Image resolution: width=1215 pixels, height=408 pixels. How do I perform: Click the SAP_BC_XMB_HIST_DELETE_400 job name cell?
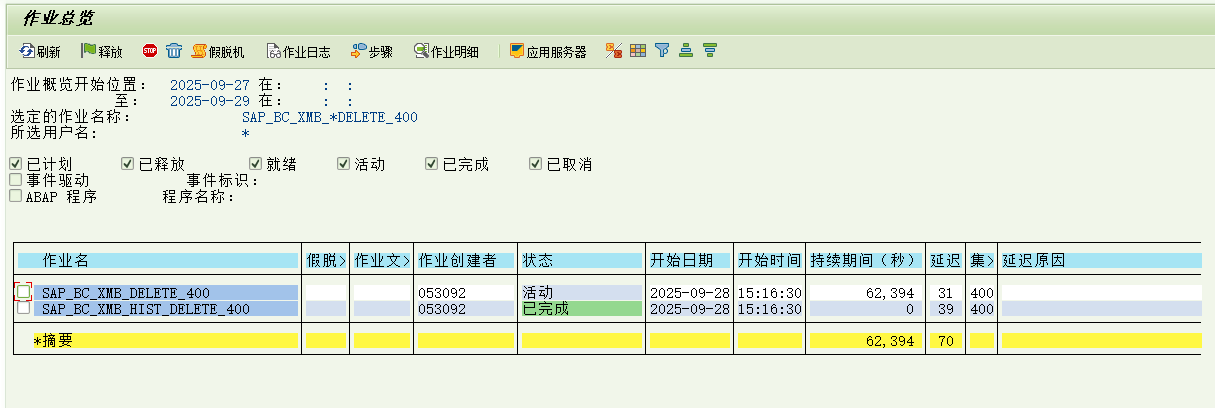coord(146,309)
